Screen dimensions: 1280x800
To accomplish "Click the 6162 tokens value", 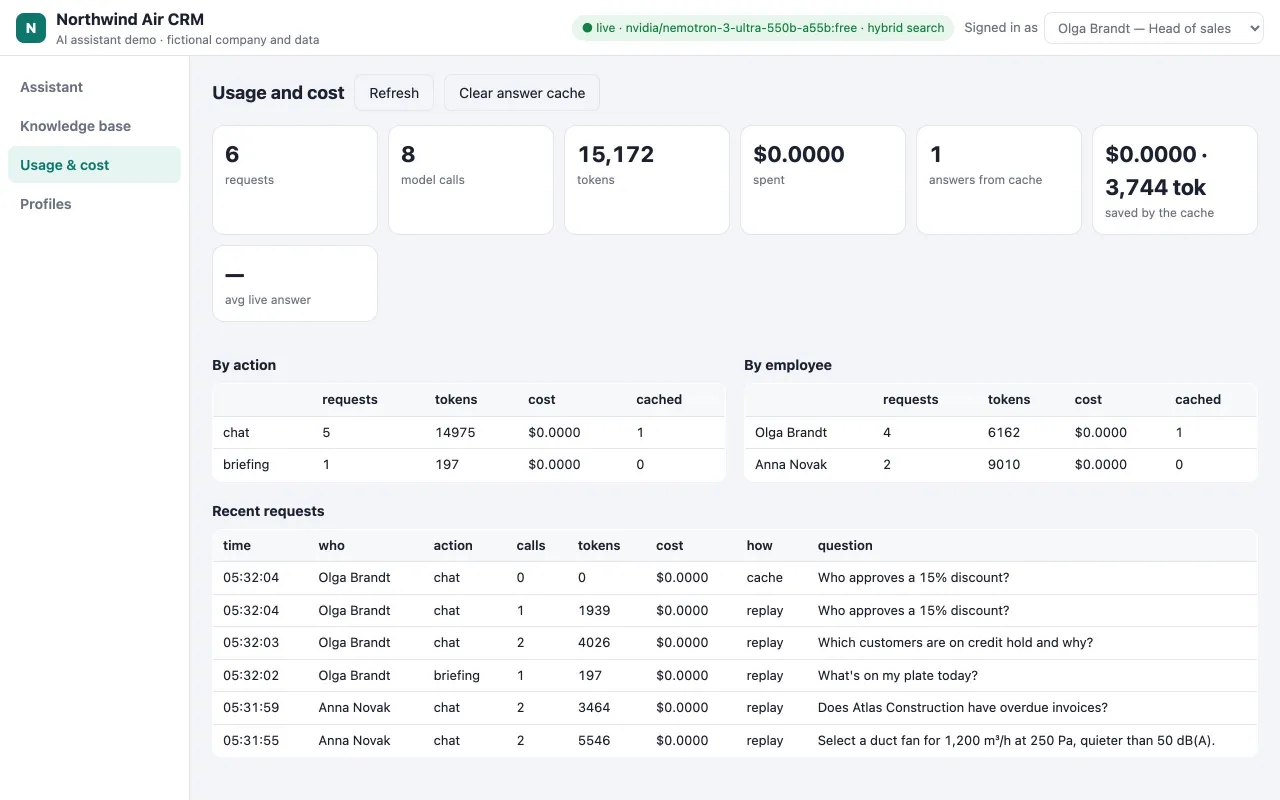I will point(1005,432).
